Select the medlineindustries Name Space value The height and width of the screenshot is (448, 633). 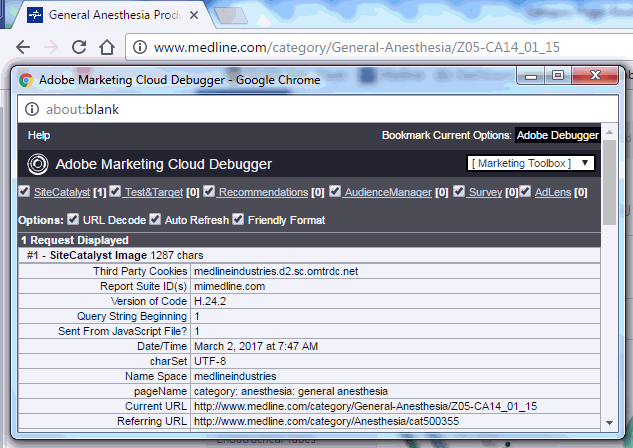tap(235, 376)
